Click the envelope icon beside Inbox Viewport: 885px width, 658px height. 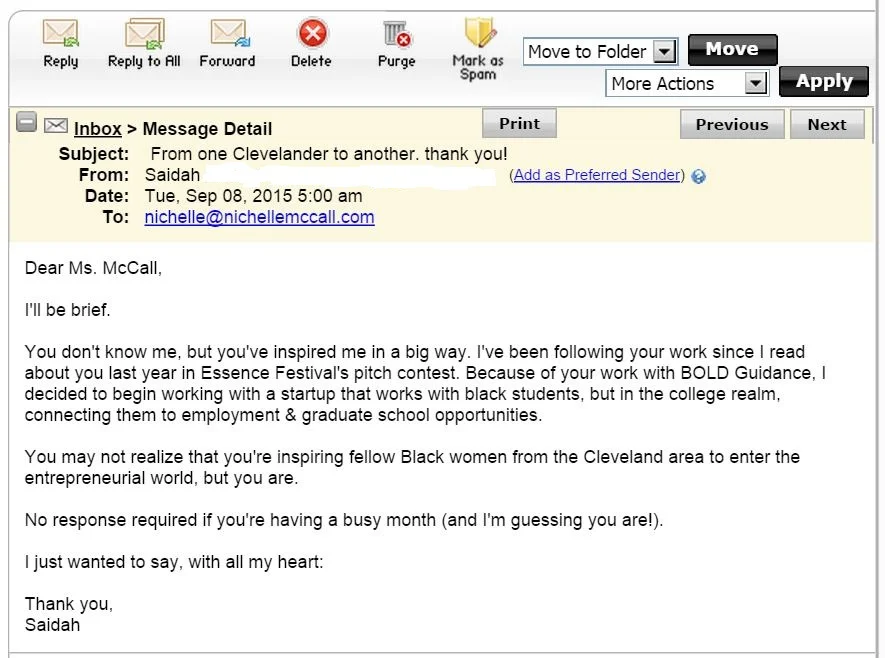pyautogui.click(x=56, y=126)
